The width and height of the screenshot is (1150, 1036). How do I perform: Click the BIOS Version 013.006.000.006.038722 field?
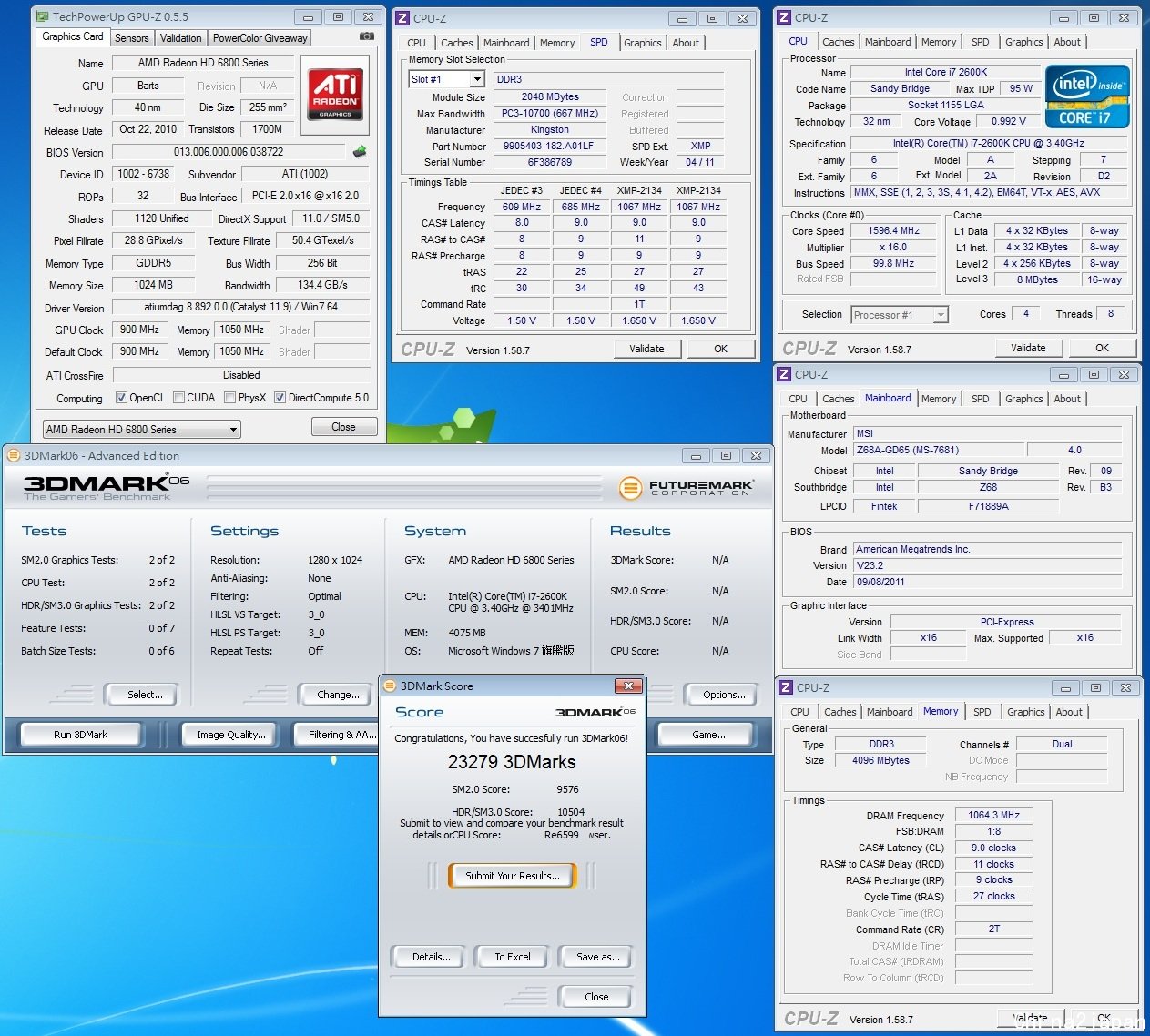coord(229,152)
